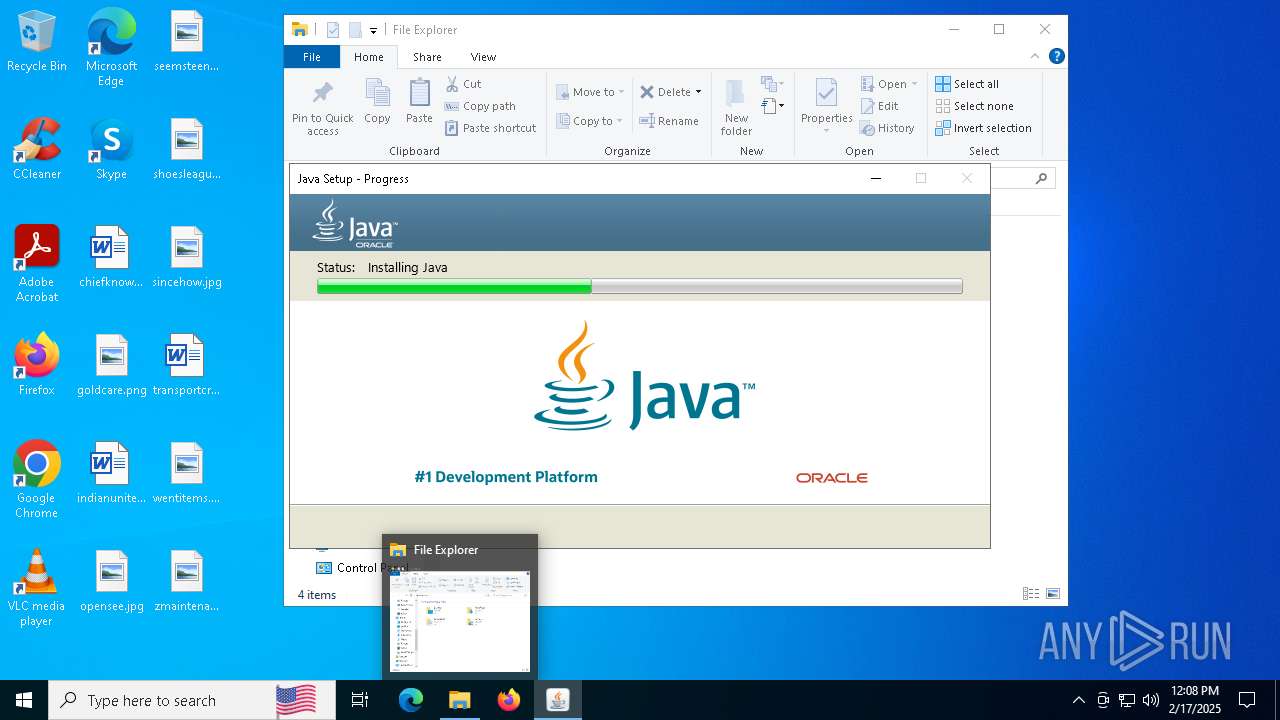
Task: Click Select all in ribbon
Action: coord(967,84)
